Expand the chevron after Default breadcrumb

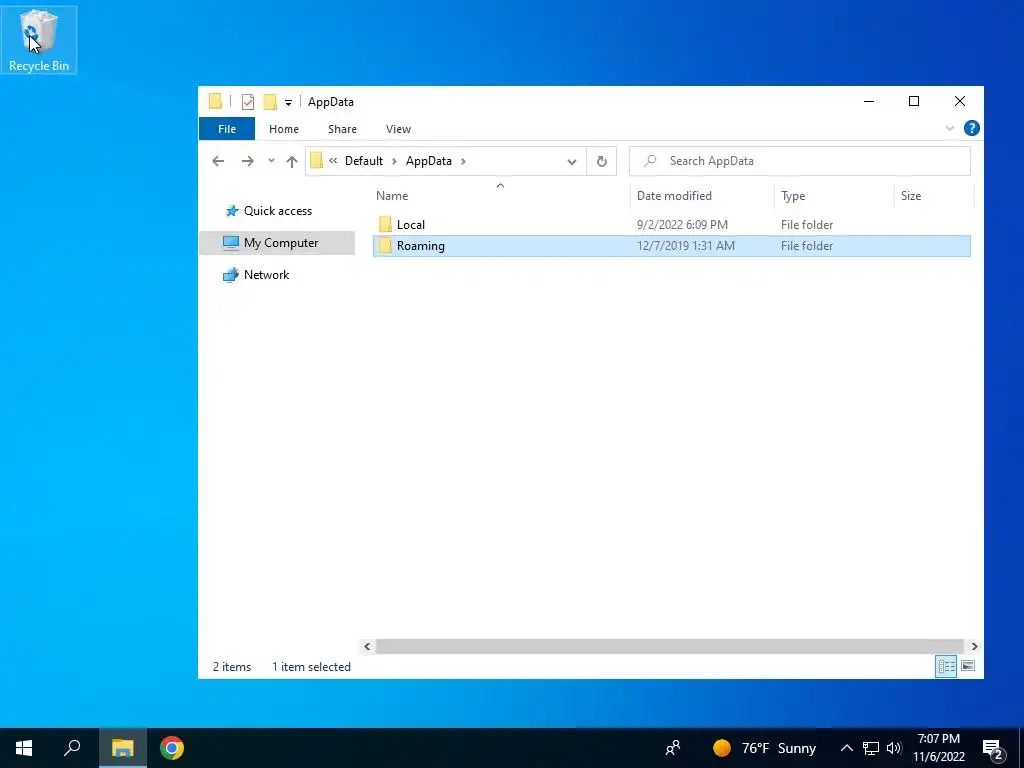tap(394, 161)
